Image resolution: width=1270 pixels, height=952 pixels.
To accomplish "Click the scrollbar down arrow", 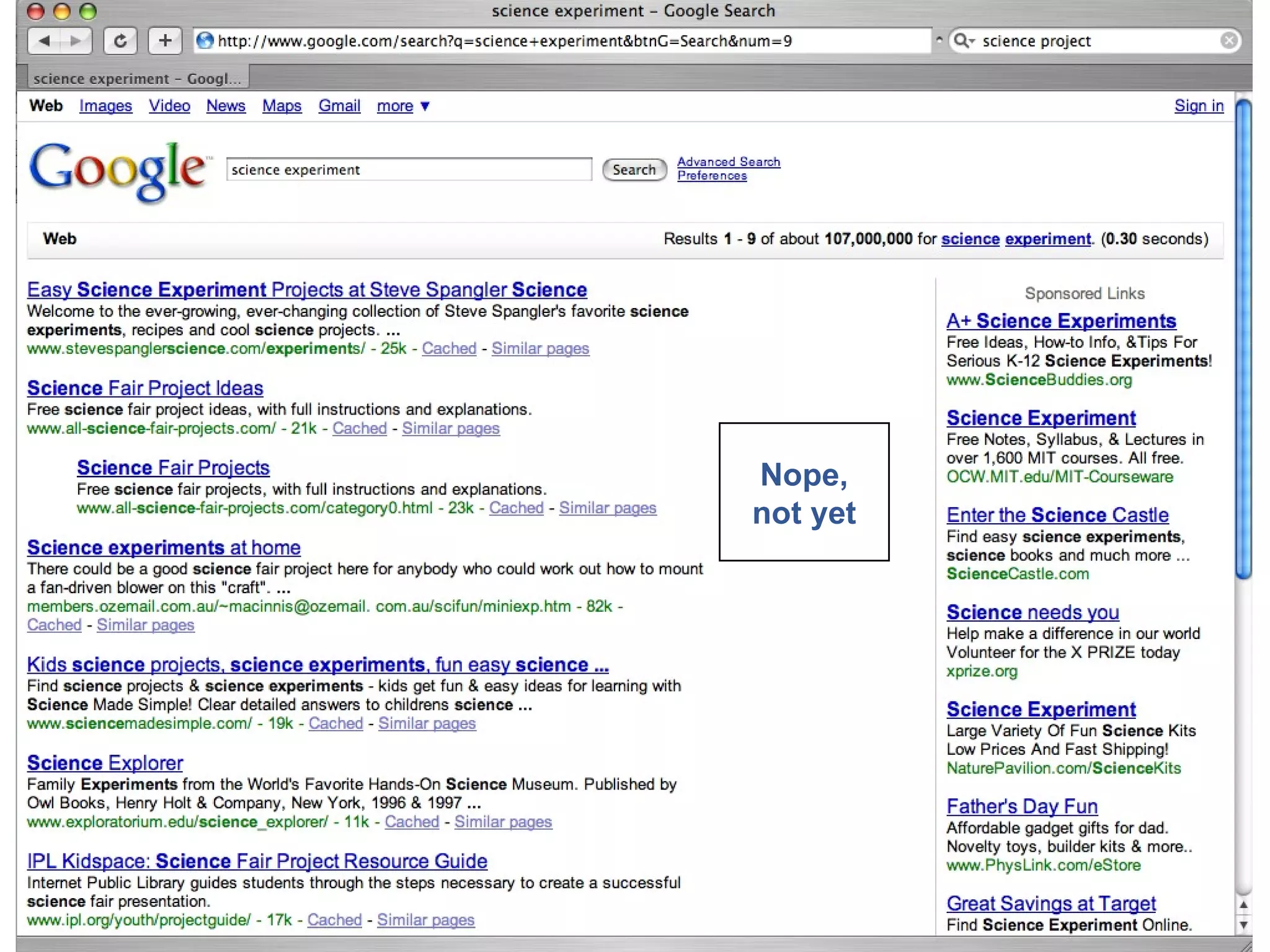I will pyautogui.click(x=1243, y=925).
